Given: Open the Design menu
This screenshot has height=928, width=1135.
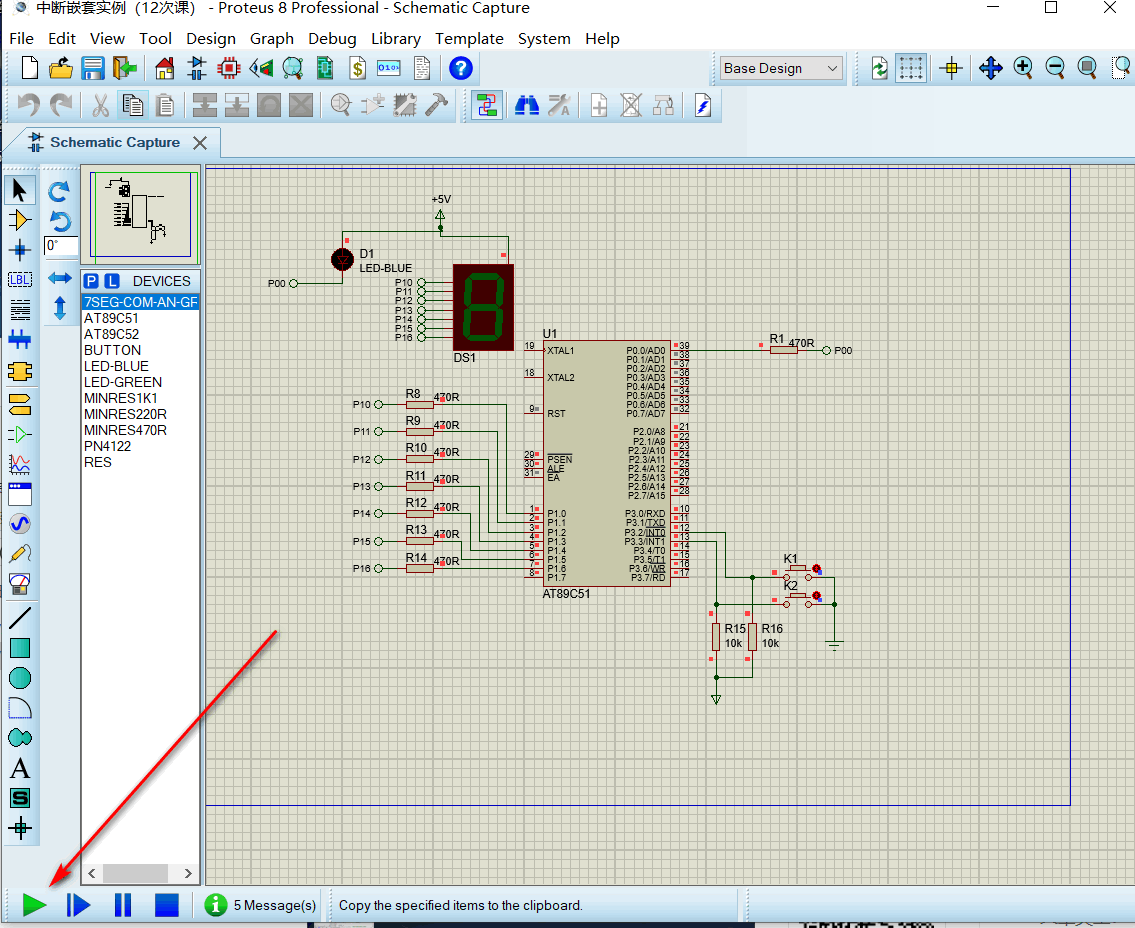Looking at the screenshot, I should tap(211, 38).
